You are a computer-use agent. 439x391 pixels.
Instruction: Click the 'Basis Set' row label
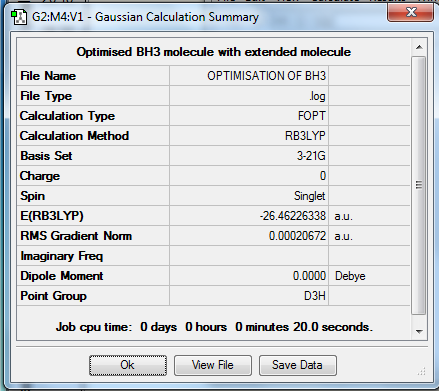[46, 156]
